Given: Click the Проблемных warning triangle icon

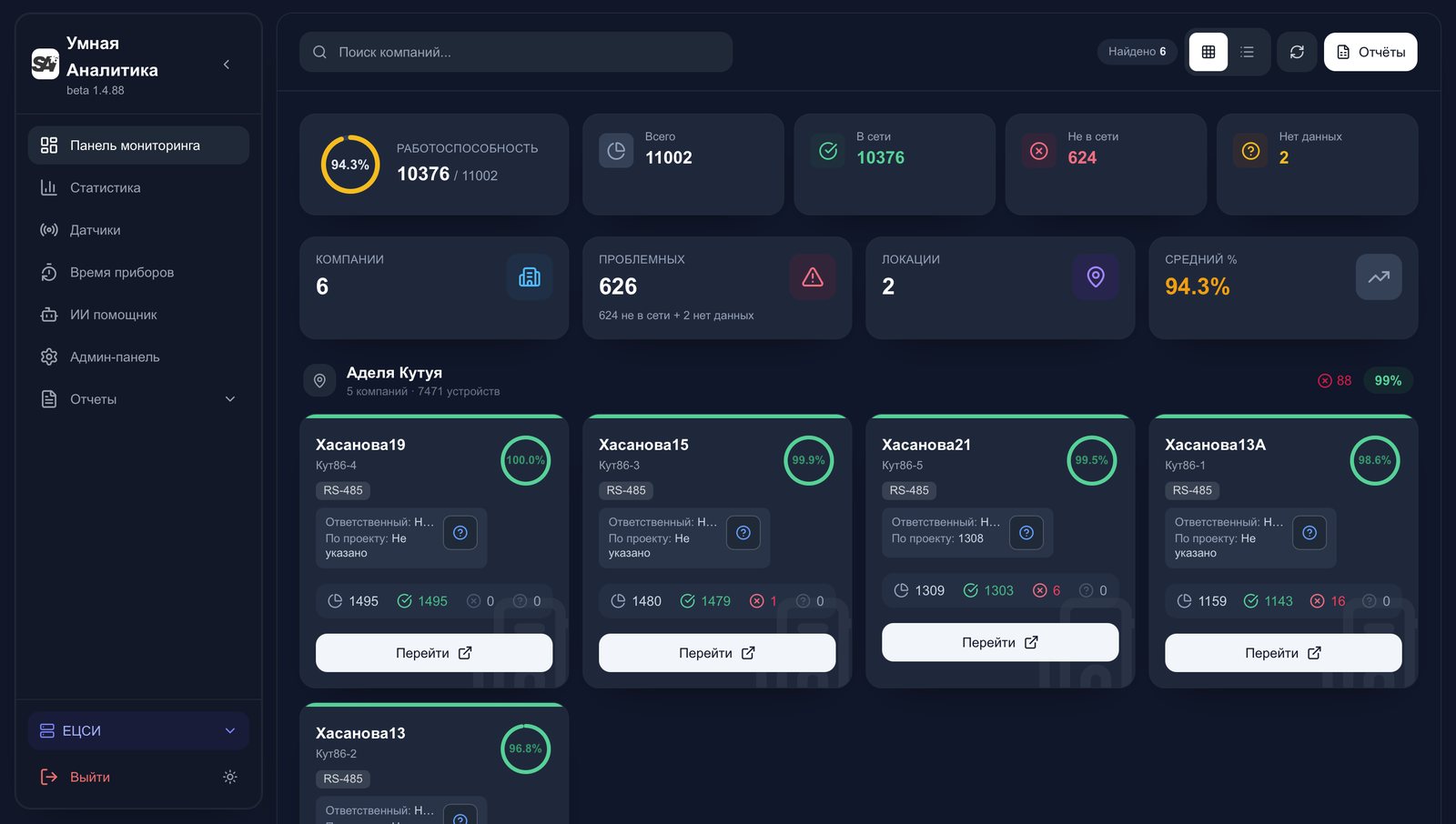Looking at the screenshot, I should click(x=813, y=277).
